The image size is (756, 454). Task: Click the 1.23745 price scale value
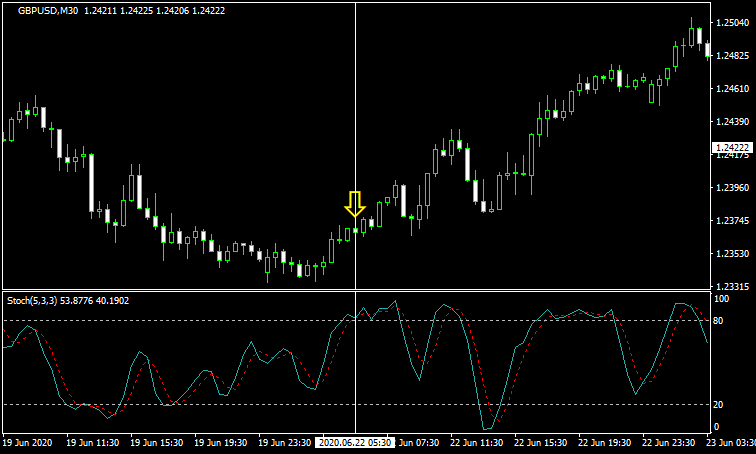click(x=732, y=221)
